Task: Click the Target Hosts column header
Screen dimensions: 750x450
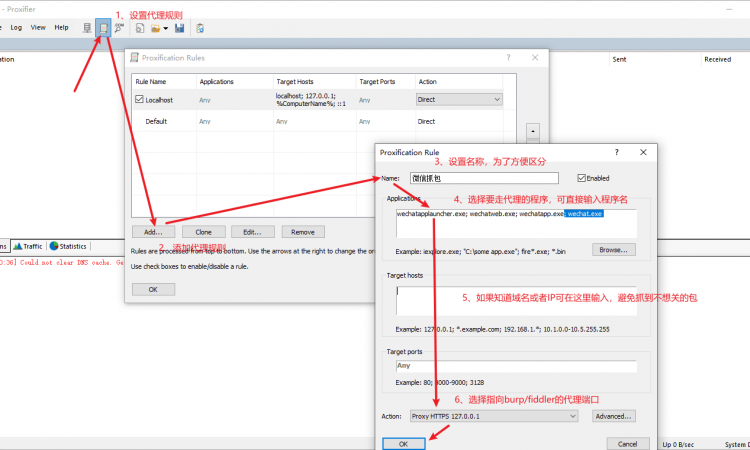Action: click(x=315, y=82)
